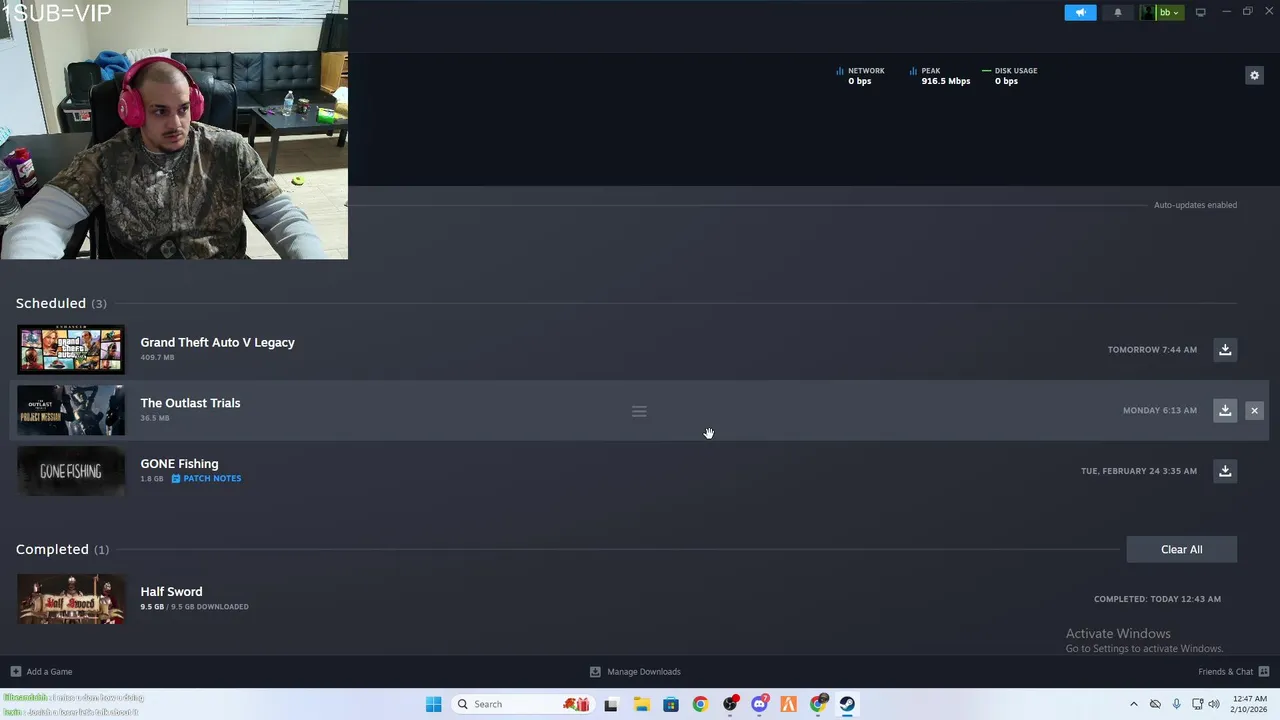Select Grand Theft Auto V Legacy title
The image size is (1280, 720).
point(217,342)
